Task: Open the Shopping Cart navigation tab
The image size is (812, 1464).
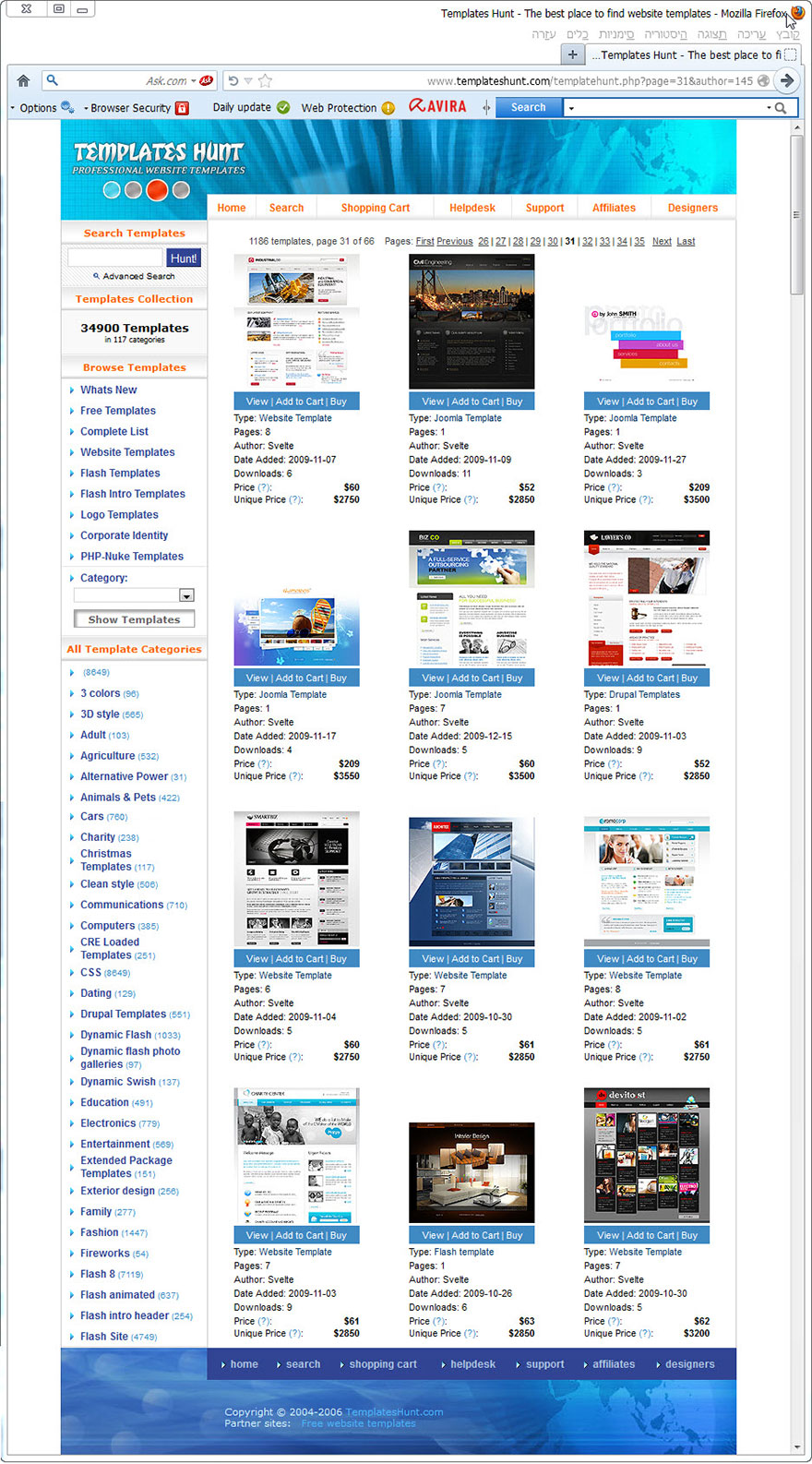Action: 376,208
